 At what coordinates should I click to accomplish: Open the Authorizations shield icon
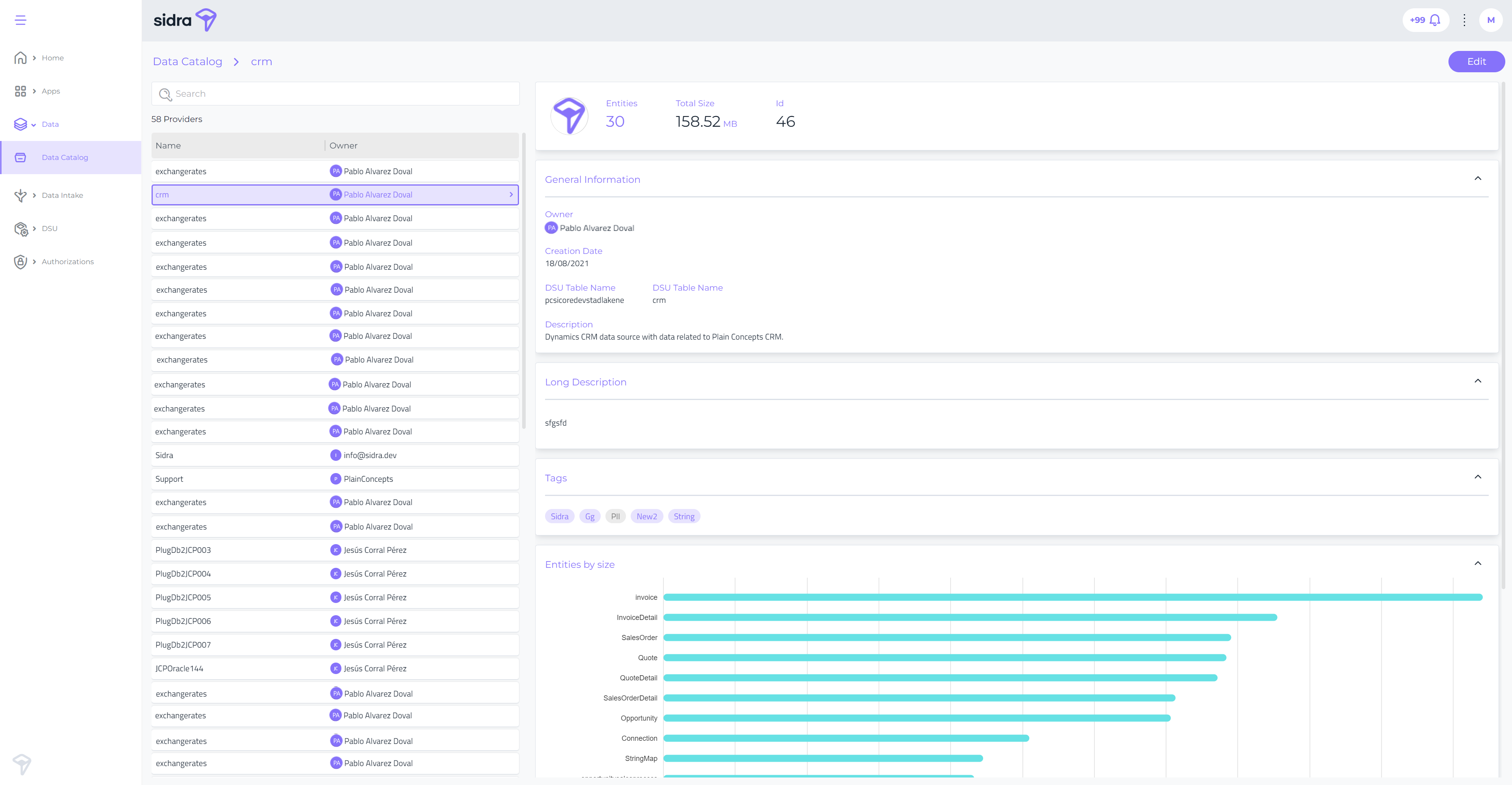(x=21, y=262)
